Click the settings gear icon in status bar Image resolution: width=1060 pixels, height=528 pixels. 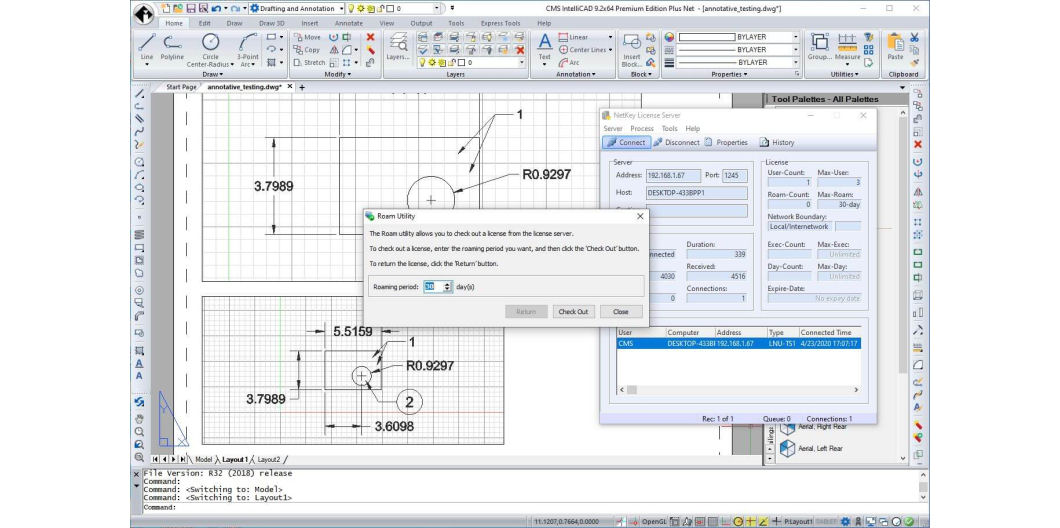click(x=845, y=521)
